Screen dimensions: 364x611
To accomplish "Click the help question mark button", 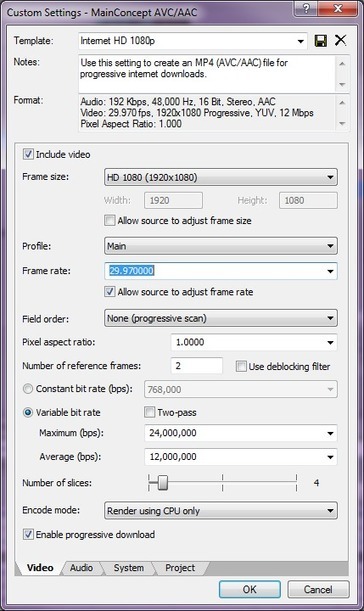I will pyautogui.click(x=306, y=8).
